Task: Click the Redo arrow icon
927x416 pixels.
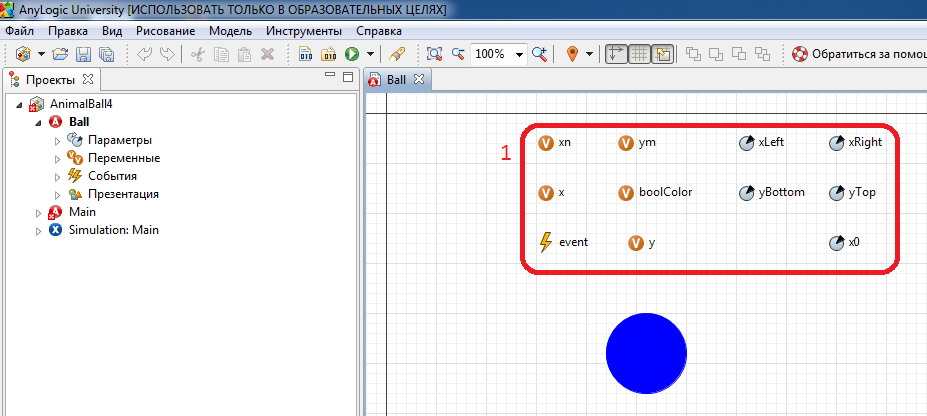Action: tap(167, 54)
